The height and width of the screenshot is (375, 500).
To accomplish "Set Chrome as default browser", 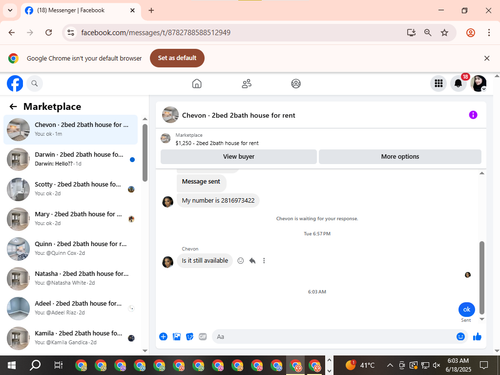I will pos(177,58).
